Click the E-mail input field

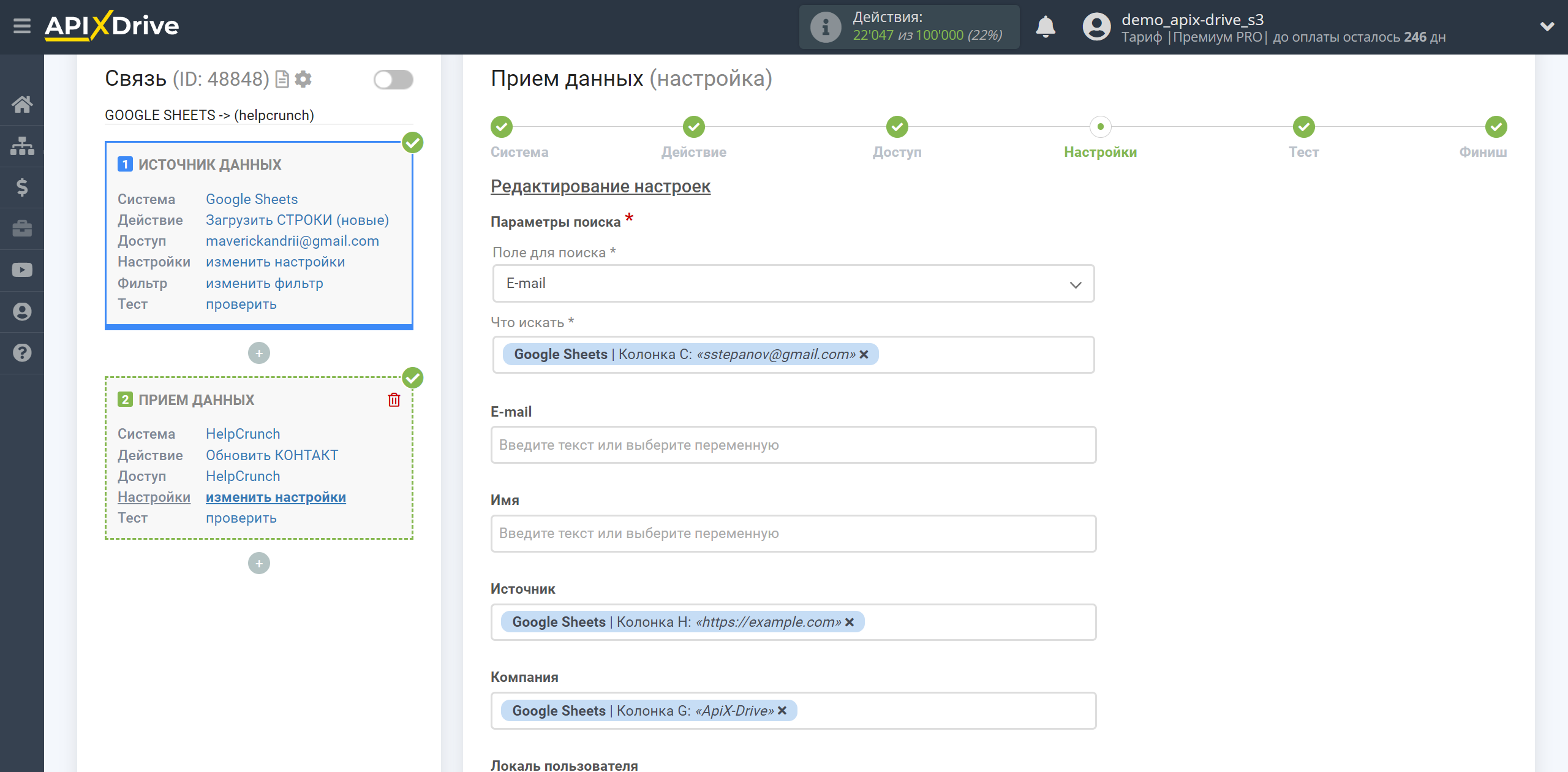point(791,444)
